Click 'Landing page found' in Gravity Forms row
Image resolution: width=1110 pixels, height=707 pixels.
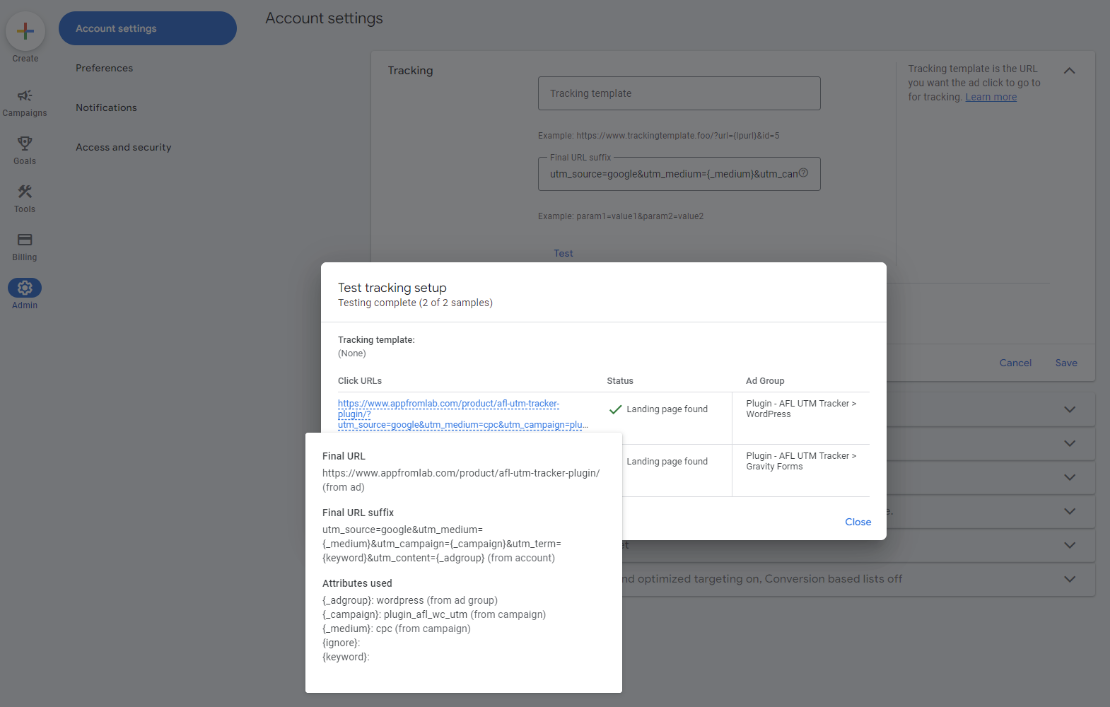click(x=667, y=461)
